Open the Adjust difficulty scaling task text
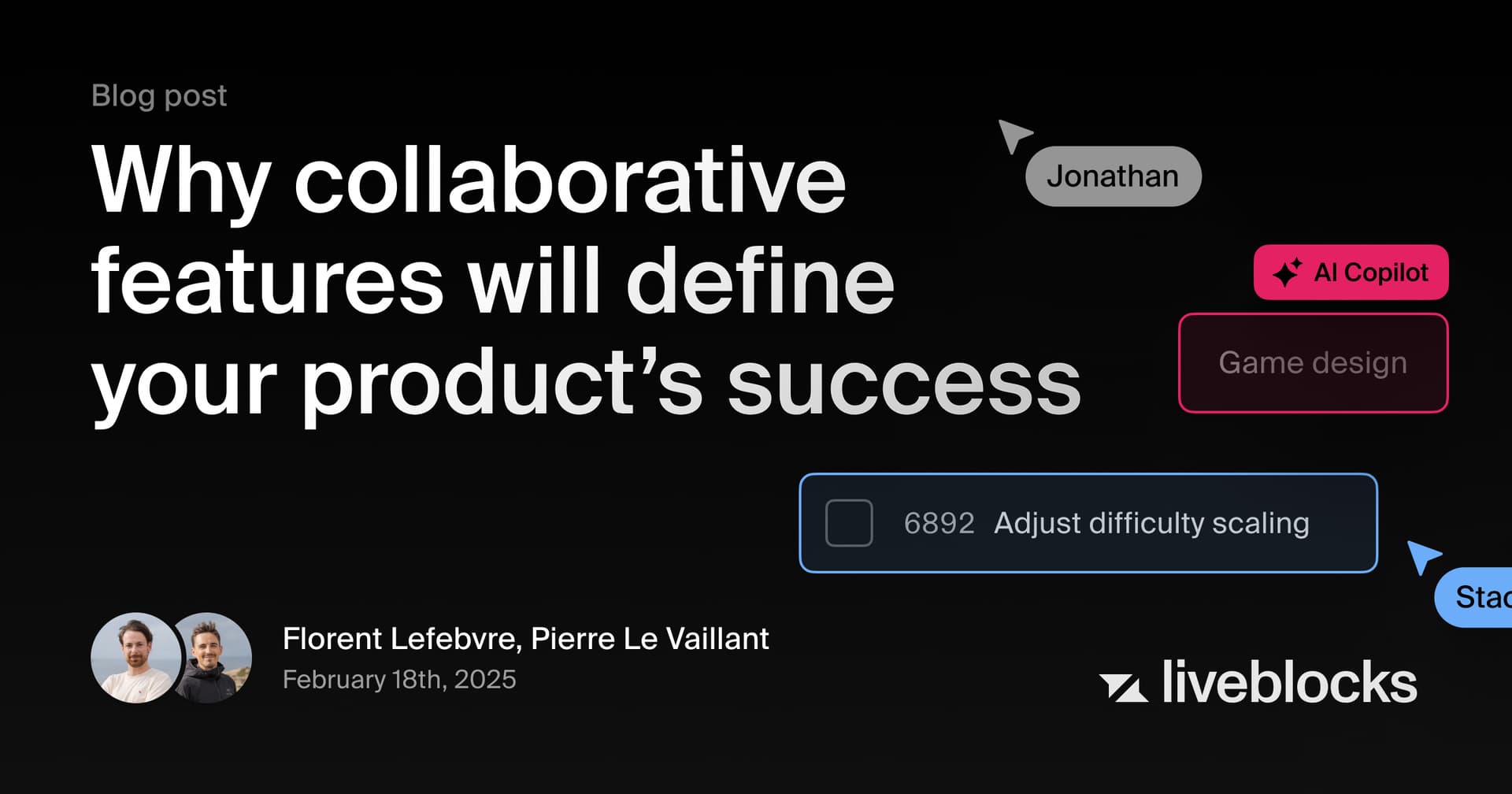 point(1151,523)
